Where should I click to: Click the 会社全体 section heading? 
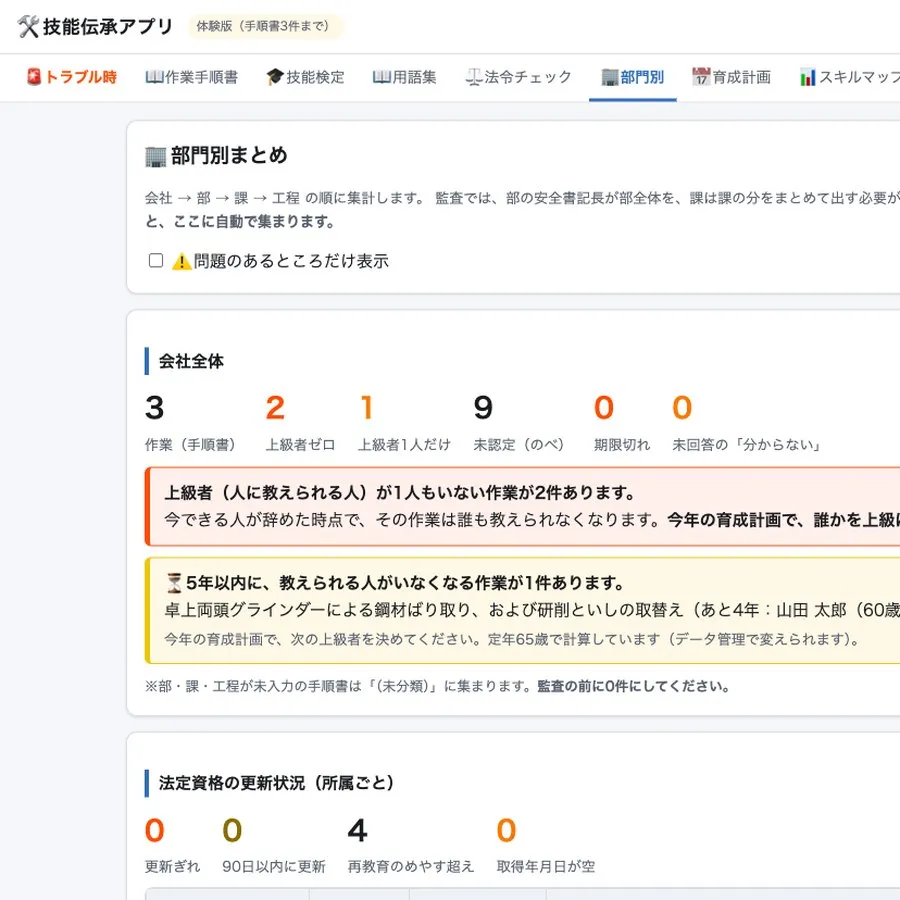tap(191, 361)
